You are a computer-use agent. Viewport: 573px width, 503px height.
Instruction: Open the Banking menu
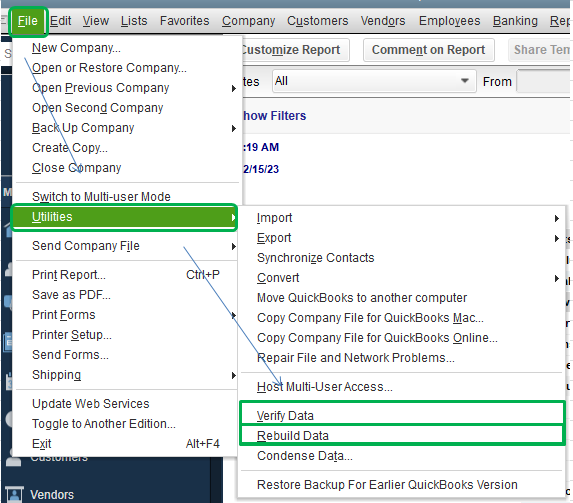(515, 21)
